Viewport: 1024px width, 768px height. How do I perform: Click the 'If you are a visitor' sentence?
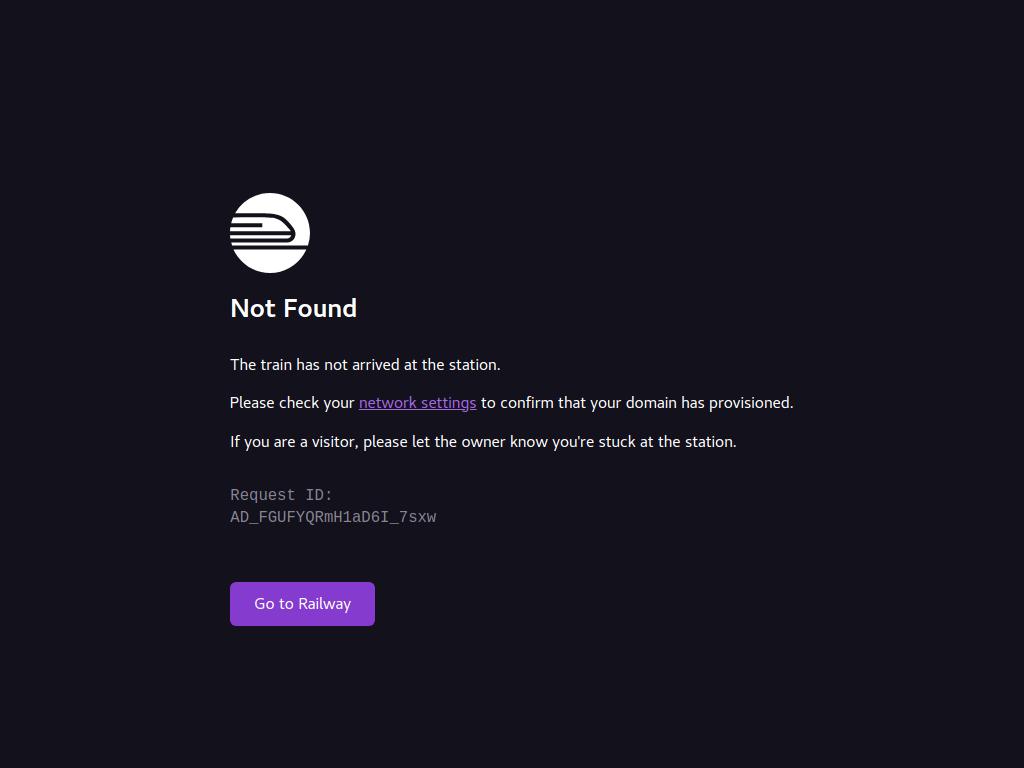[x=483, y=442]
